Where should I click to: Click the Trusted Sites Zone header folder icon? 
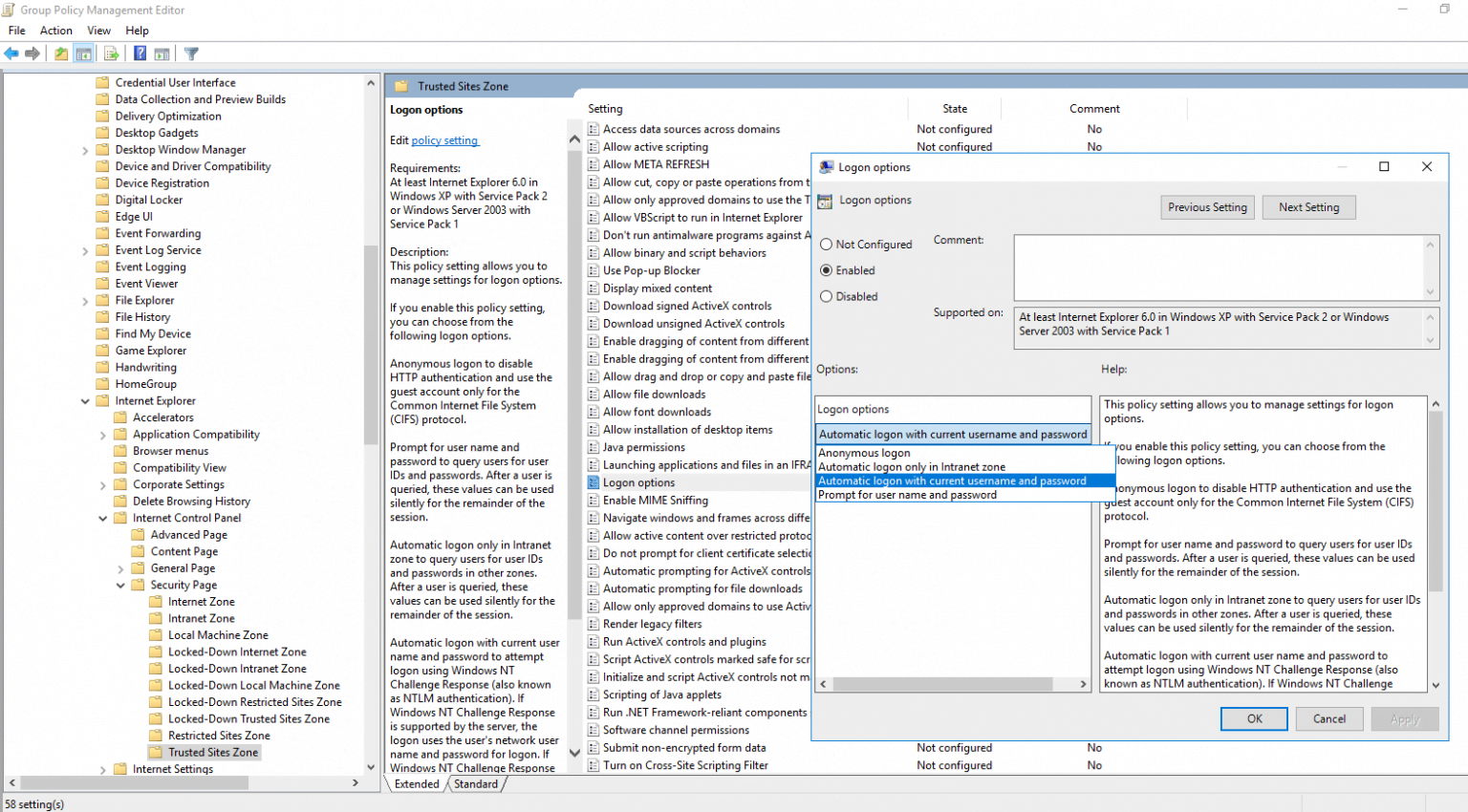click(401, 86)
